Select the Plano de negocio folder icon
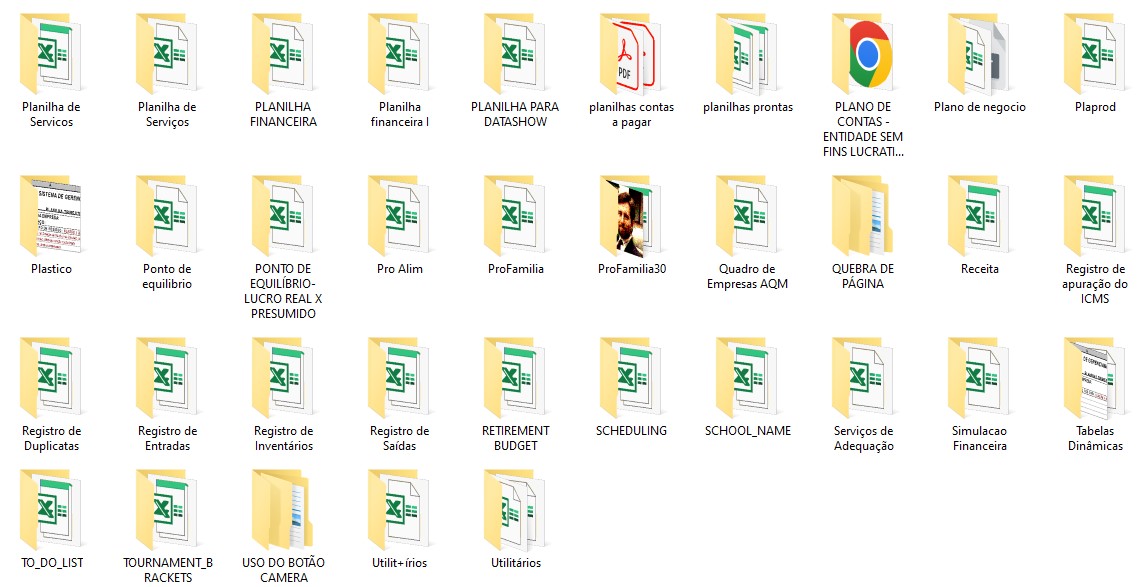Viewport: 1139px width, 587px height. pos(979,52)
